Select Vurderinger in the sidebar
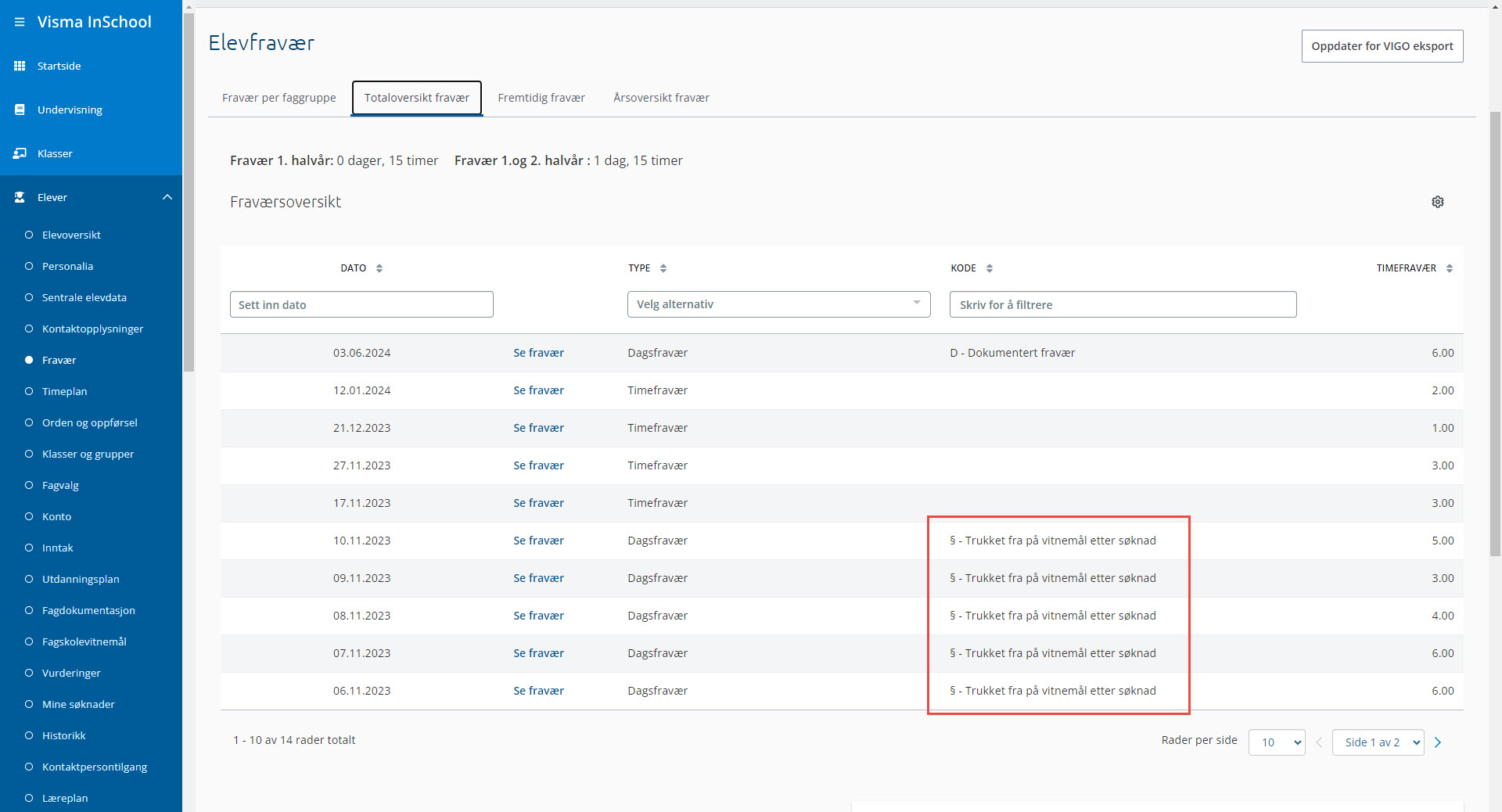Screen dimensions: 1502x812 pos(71,673)
